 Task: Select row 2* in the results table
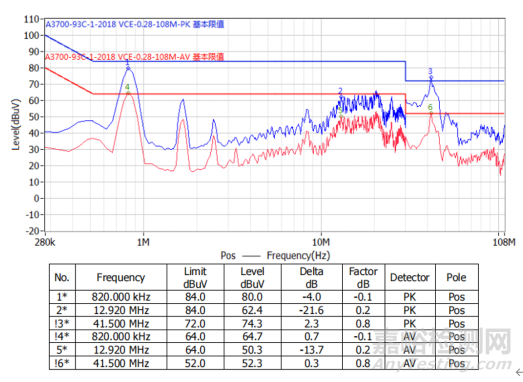tap(264, 310)
